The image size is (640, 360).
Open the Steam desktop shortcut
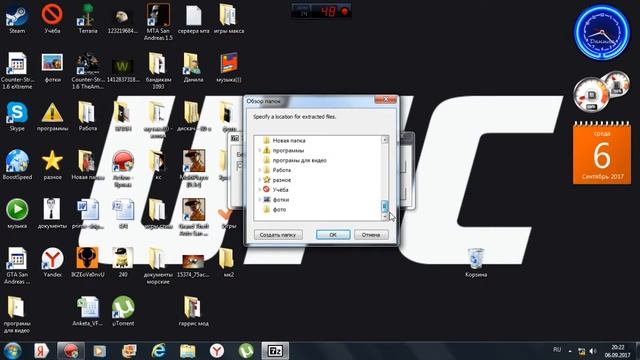(x=17, y=19)
